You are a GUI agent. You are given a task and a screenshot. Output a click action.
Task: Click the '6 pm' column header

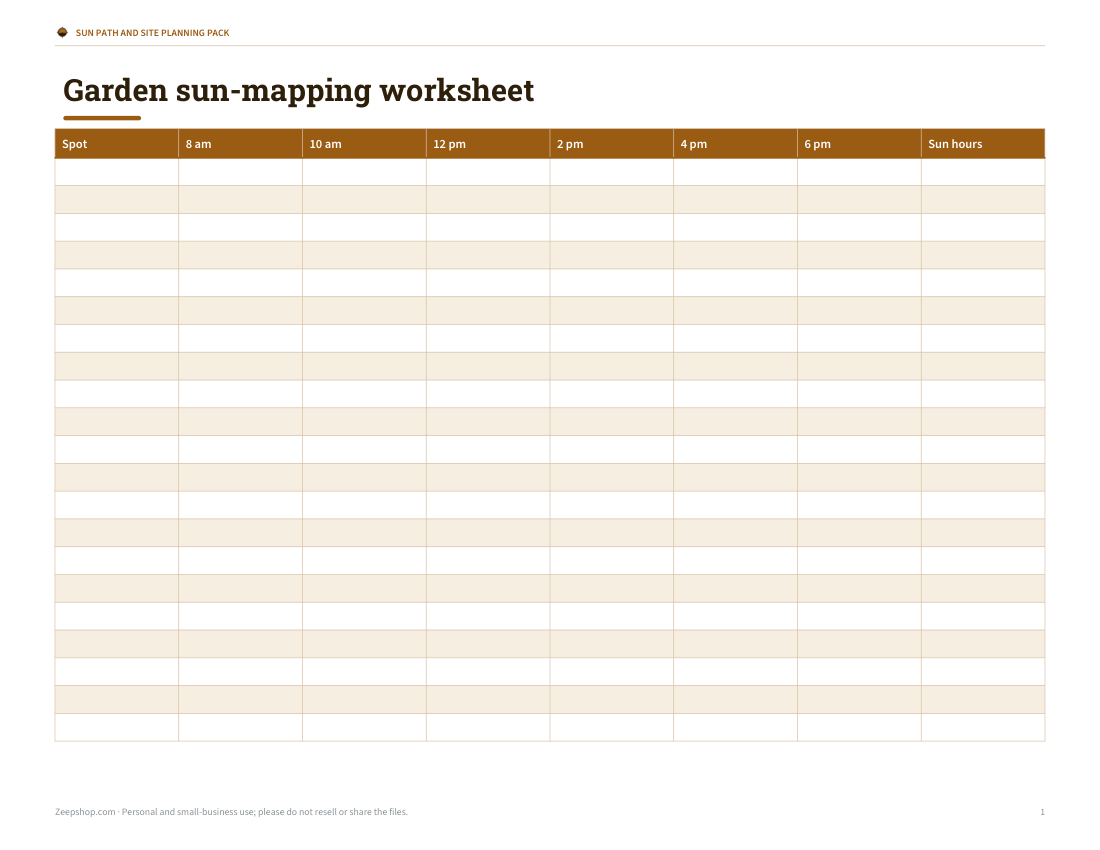[x=859, y=144]
